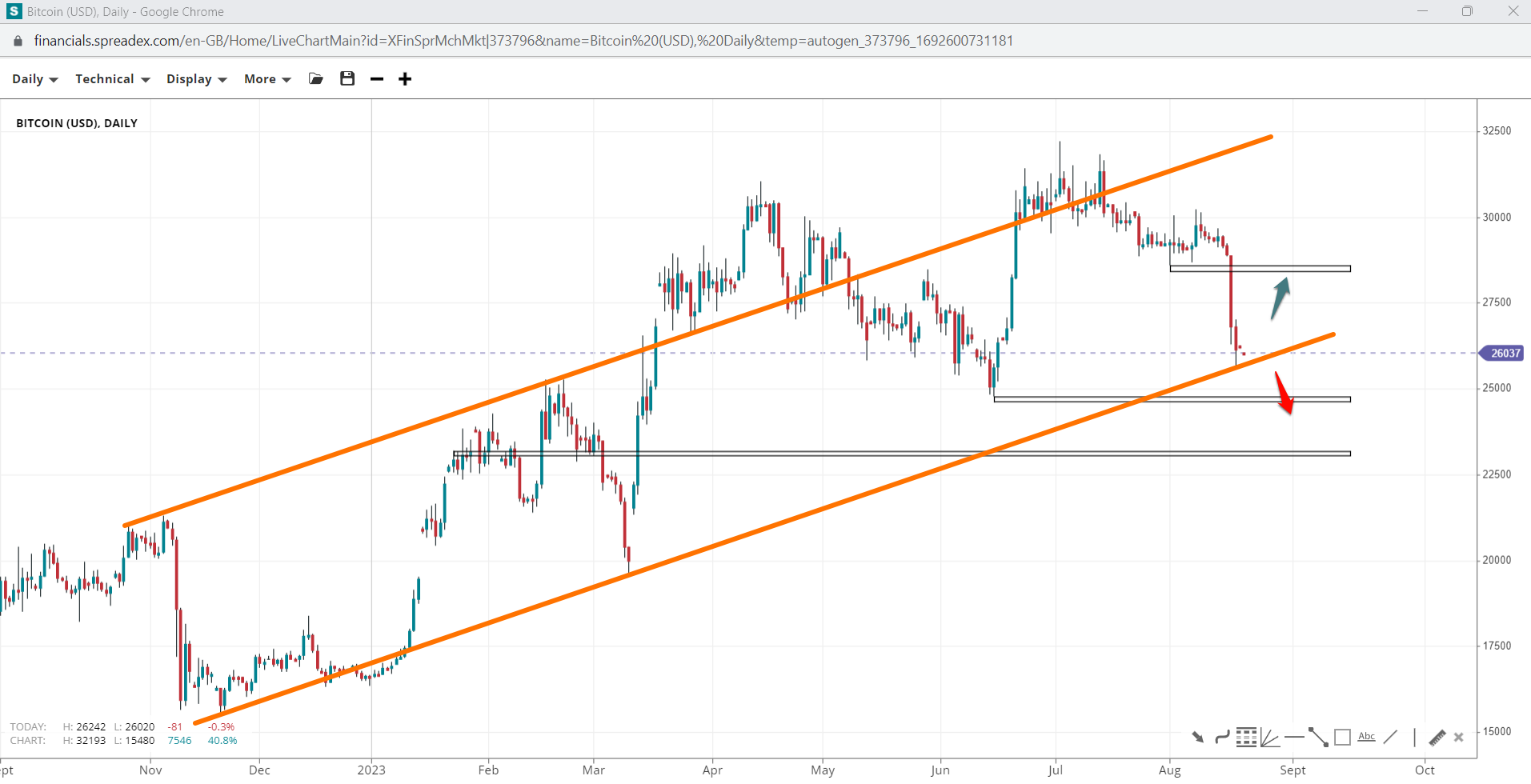Select the horizontal line tool
1531x784 pixels.
[x=1294, y=737]
